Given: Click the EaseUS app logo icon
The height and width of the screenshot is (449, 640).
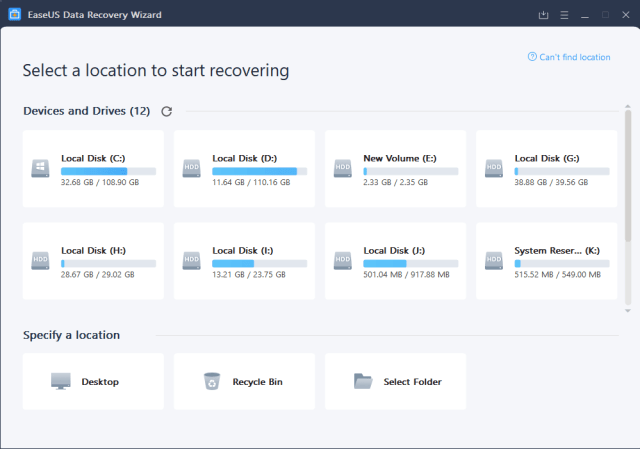Looking at the screenshot, I should coord(15,15).
